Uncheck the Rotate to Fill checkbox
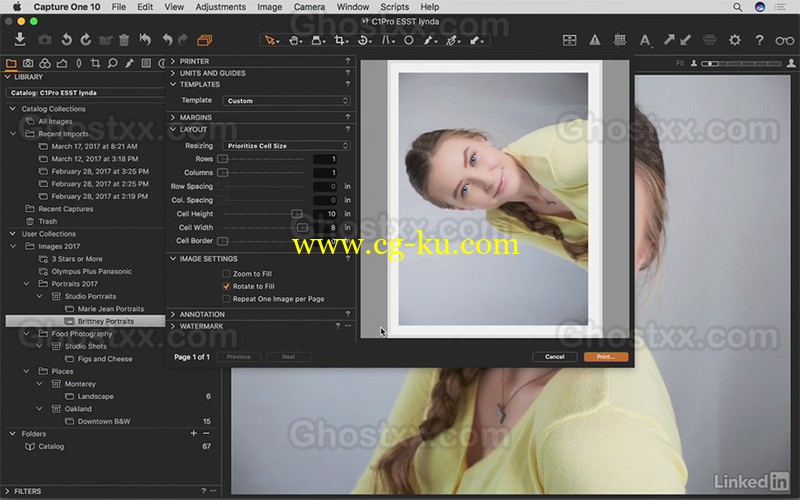This screenshot has width=800, height=500. pyautogui.click(x=226, y=287)
